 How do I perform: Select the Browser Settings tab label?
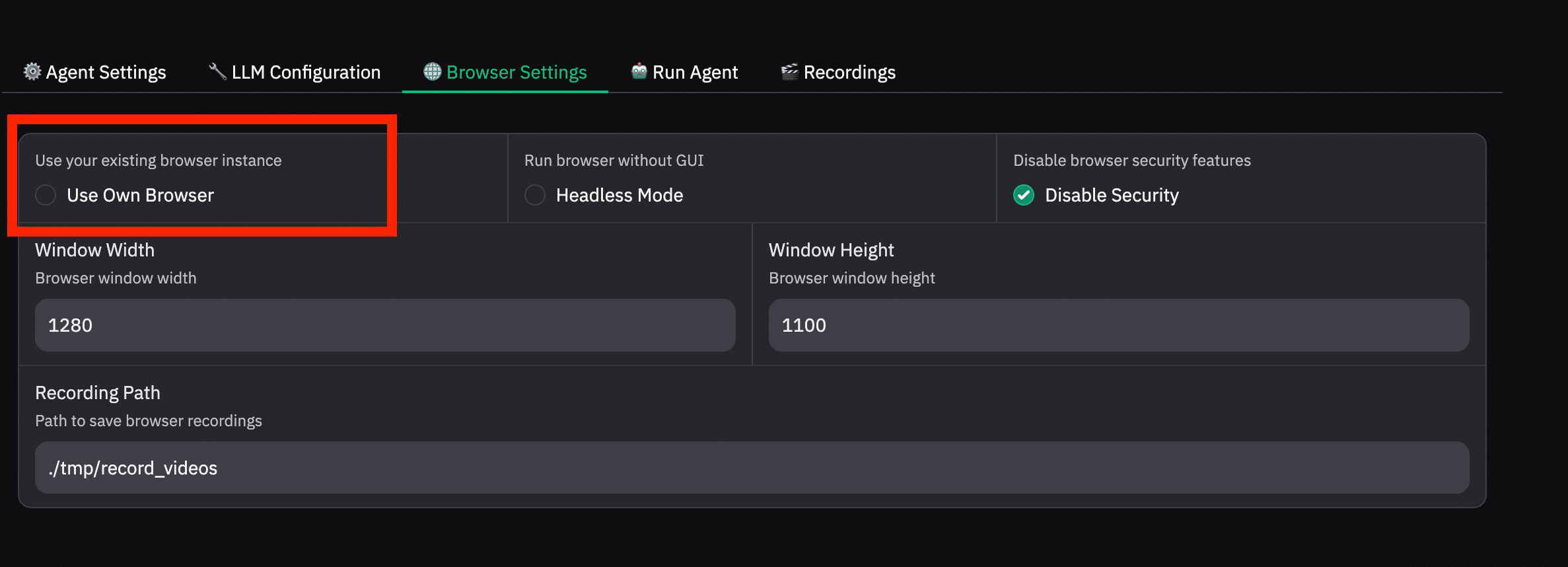click(517, 72)
